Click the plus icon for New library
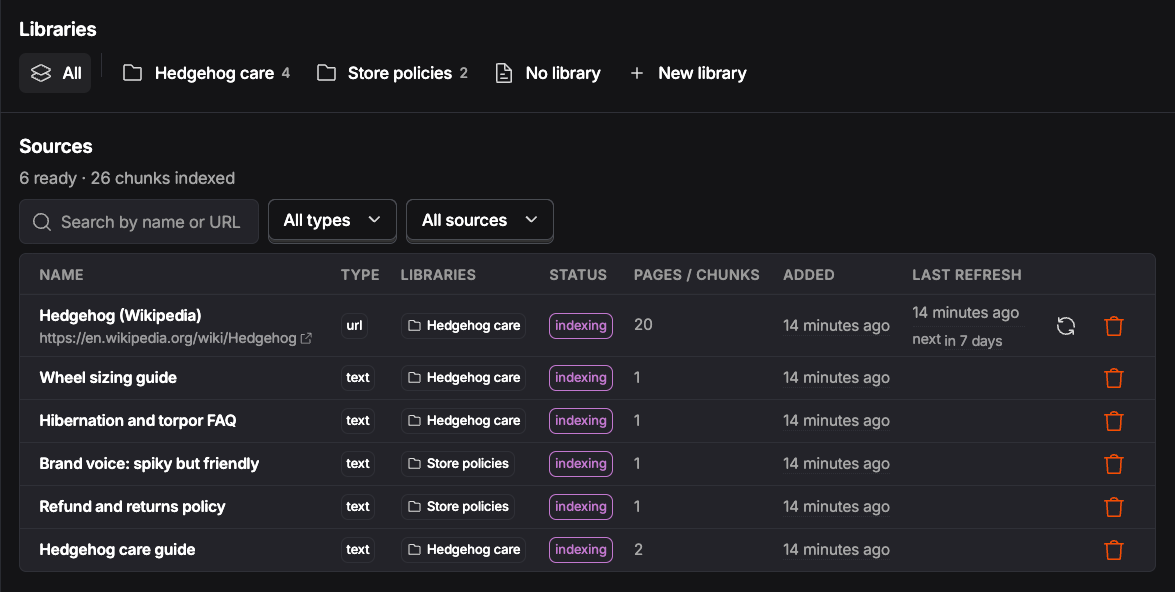1175x592 pixels. (637, 73)
